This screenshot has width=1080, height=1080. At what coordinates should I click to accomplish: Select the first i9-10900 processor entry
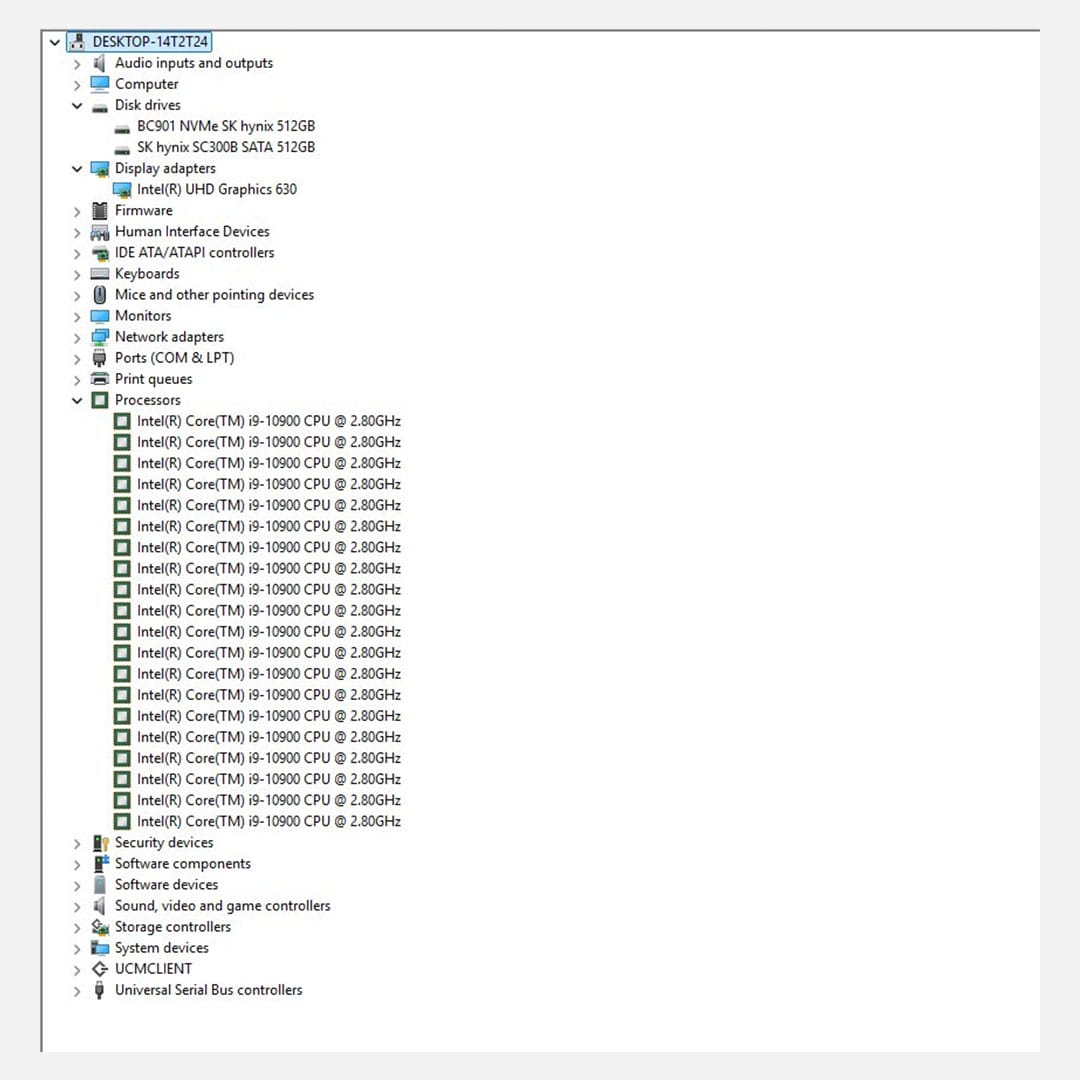click(268, 421)
